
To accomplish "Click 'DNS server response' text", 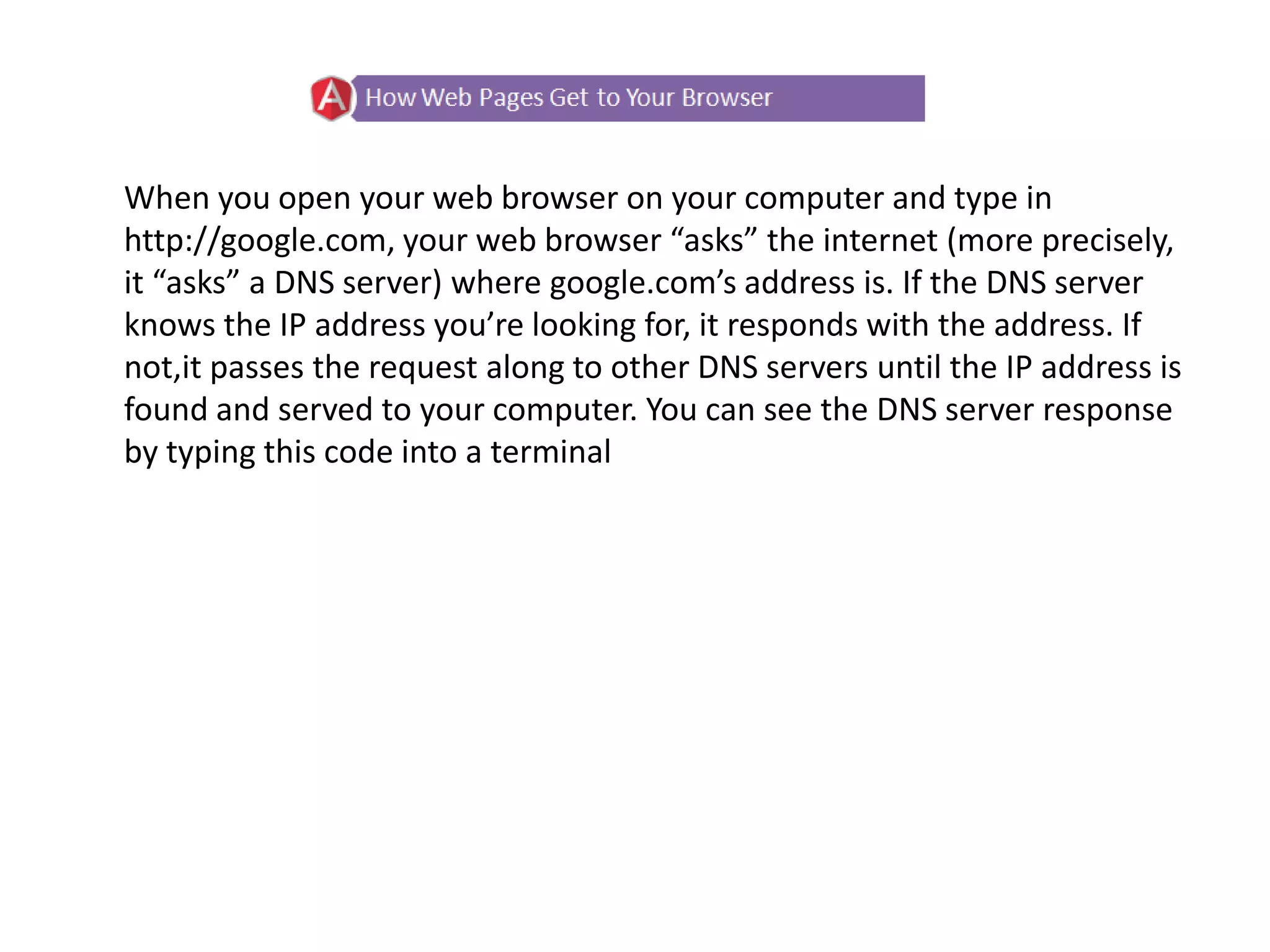I will [x=1023, y=410].
